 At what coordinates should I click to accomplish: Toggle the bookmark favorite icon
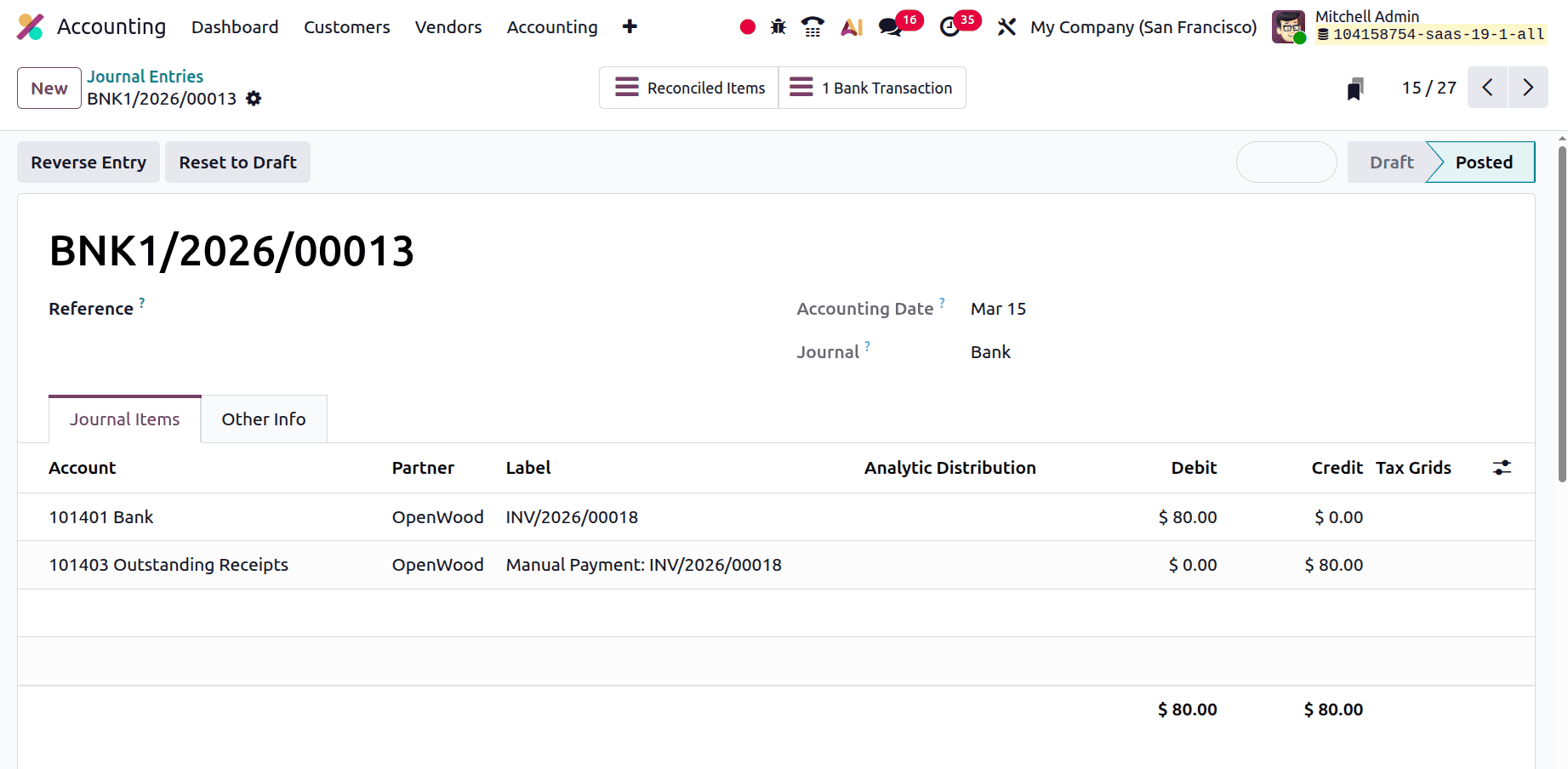tap(1355, 88)
